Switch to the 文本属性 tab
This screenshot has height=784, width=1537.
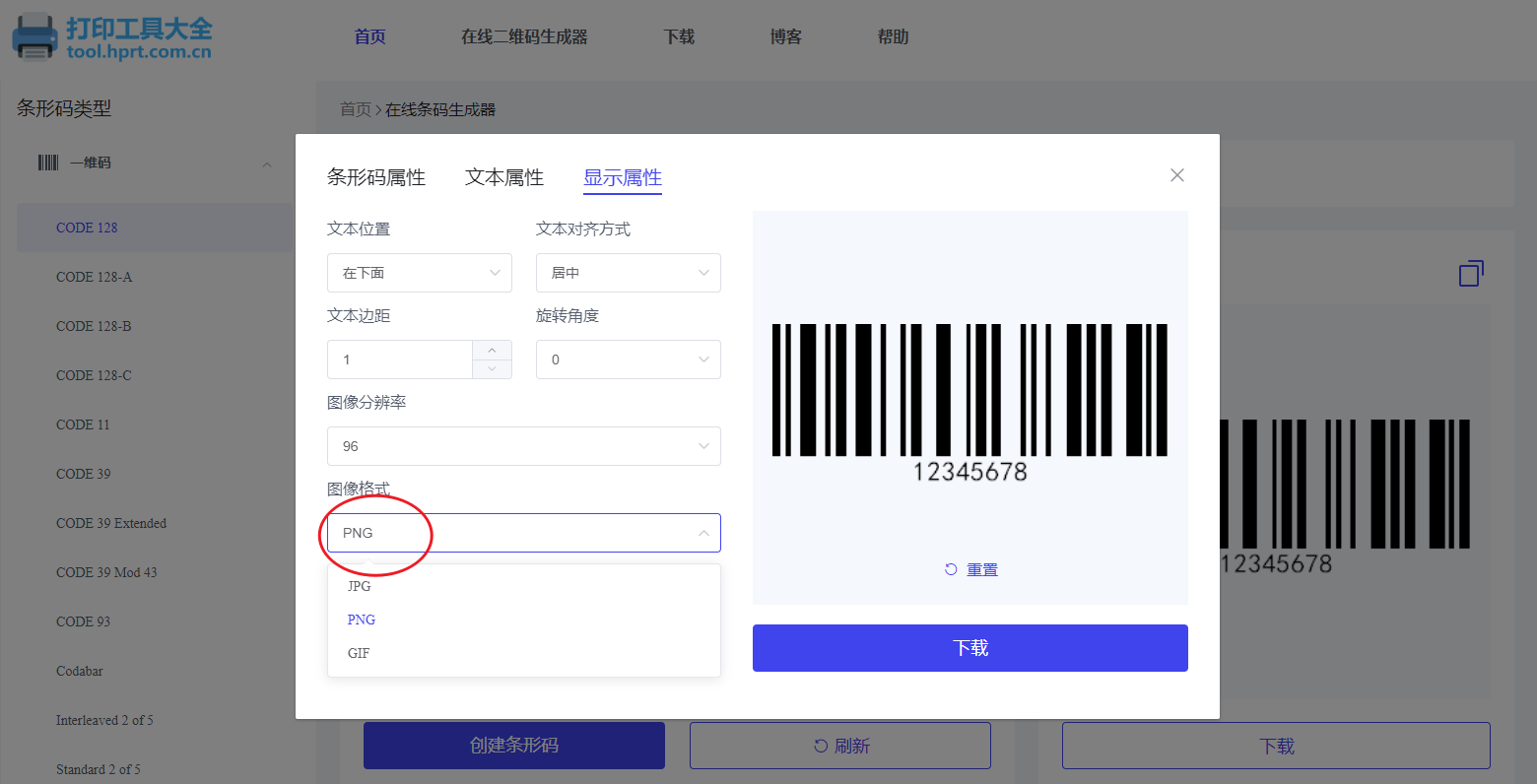coord(504,177)
